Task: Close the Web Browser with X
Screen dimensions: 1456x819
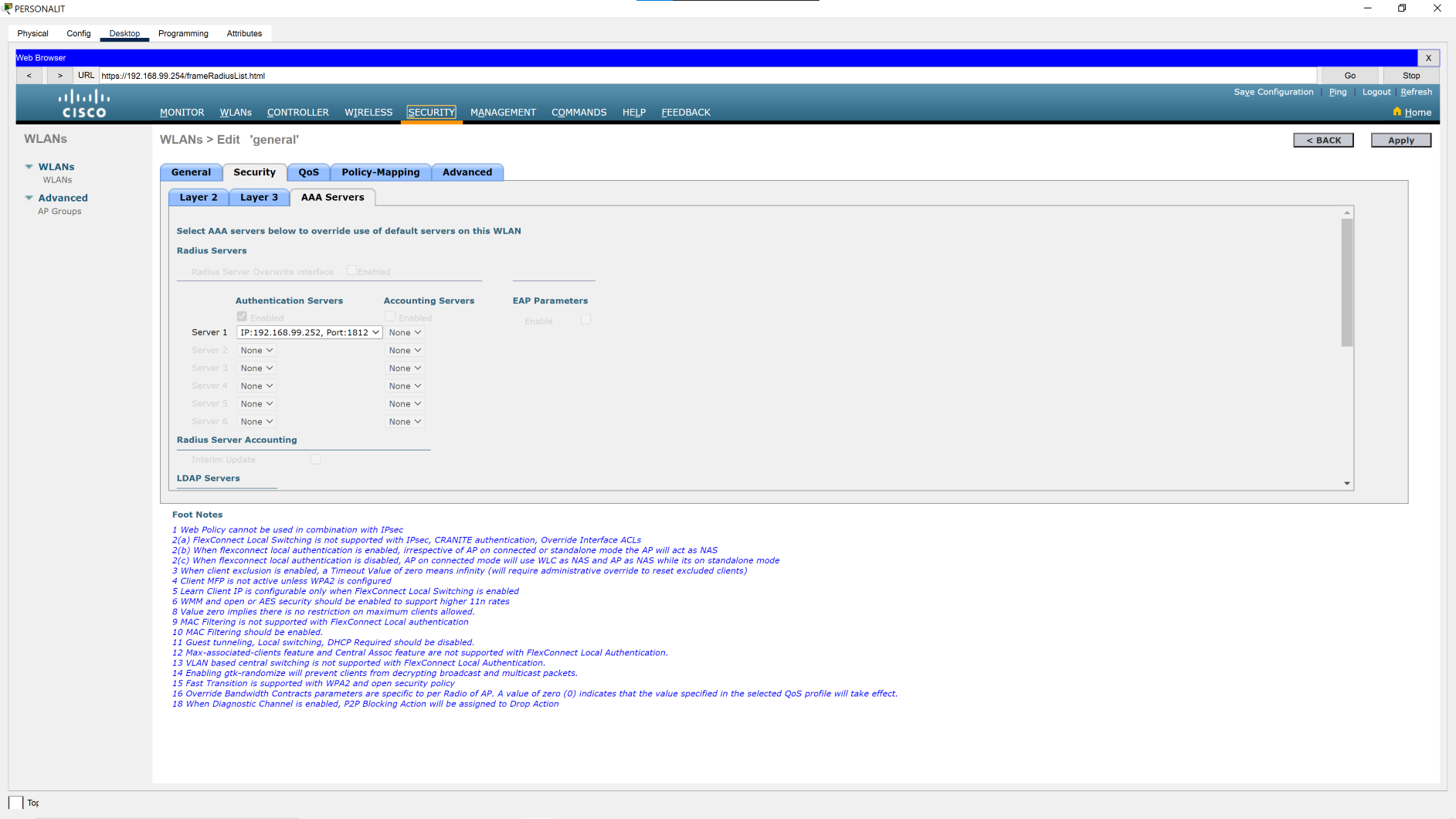Action: pos(1428,58)
